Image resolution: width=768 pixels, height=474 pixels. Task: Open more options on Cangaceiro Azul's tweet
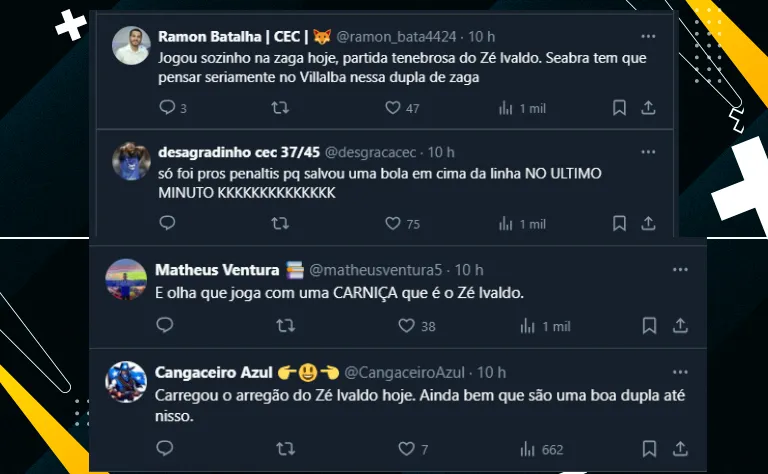680,373
